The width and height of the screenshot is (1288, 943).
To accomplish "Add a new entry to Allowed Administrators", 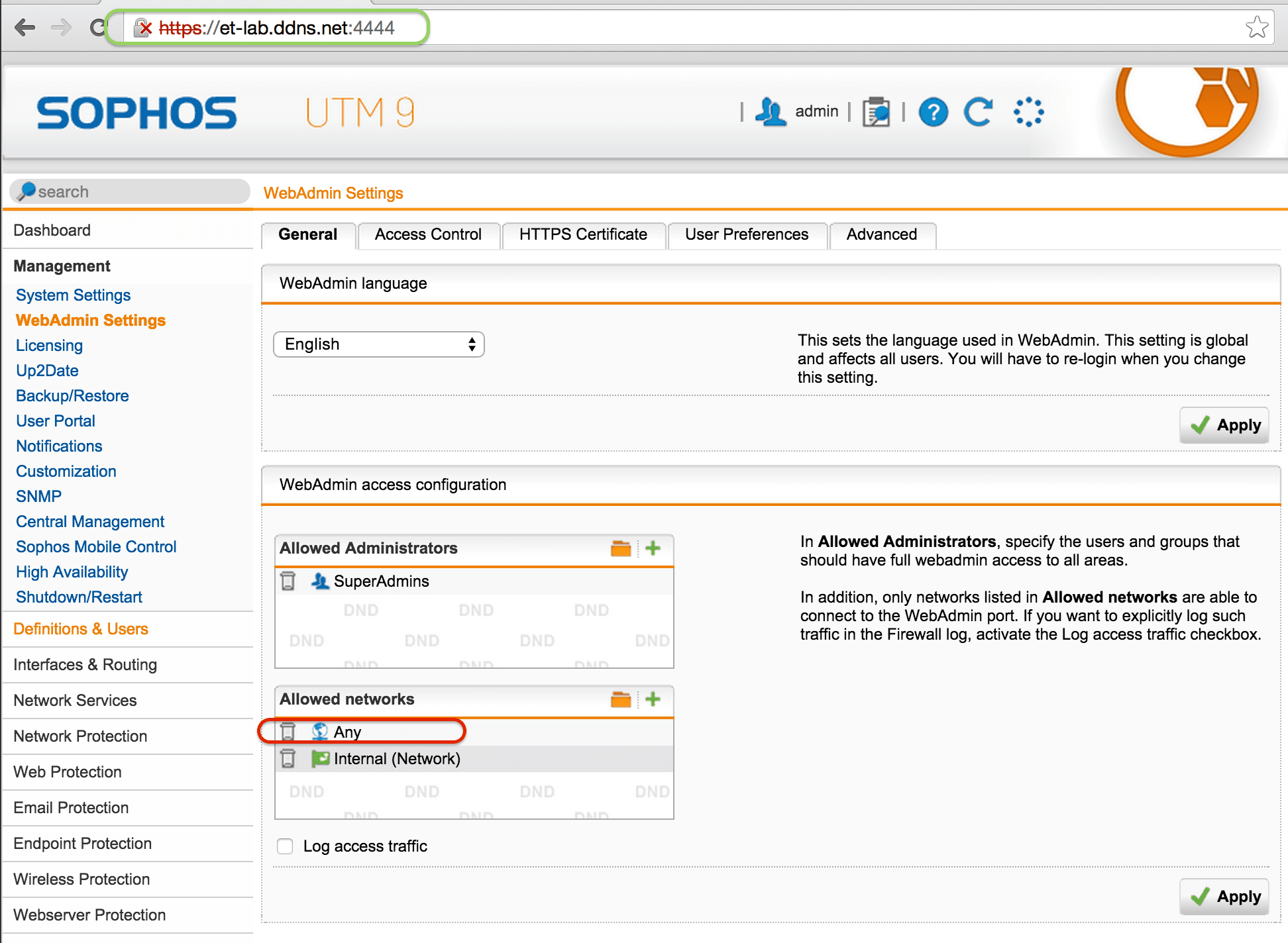I will click(x=653, y=548).
